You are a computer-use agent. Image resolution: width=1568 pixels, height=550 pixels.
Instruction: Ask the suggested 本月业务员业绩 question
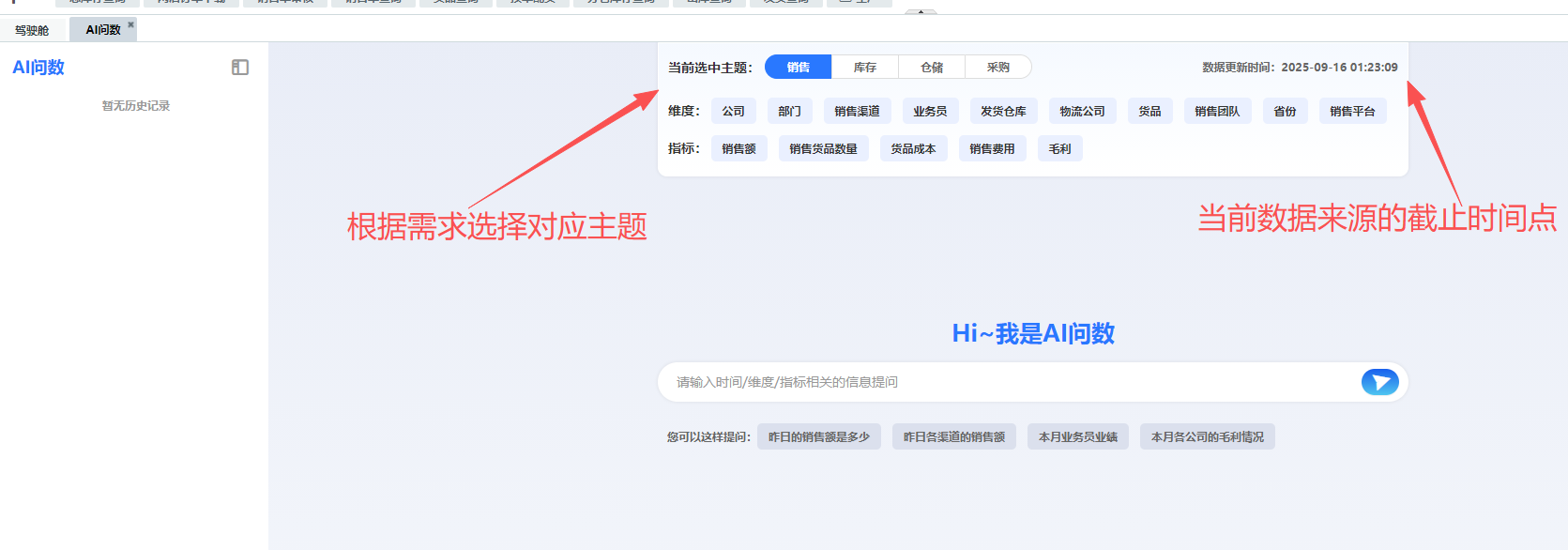click(x=1077, y=437)
